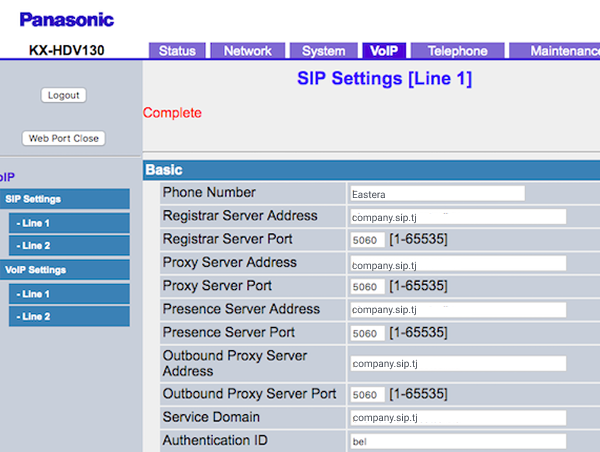Click the Logout button
600x452 pixels.
click(x=63, y=95)
